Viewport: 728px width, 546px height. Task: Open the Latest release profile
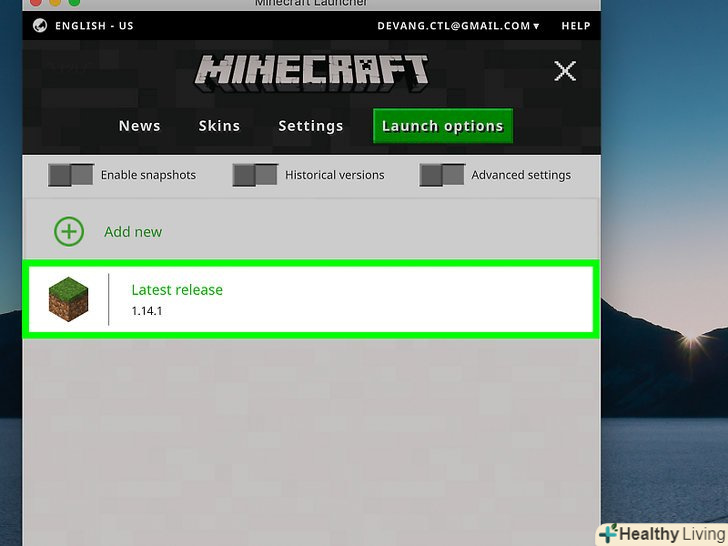point(311,299)
